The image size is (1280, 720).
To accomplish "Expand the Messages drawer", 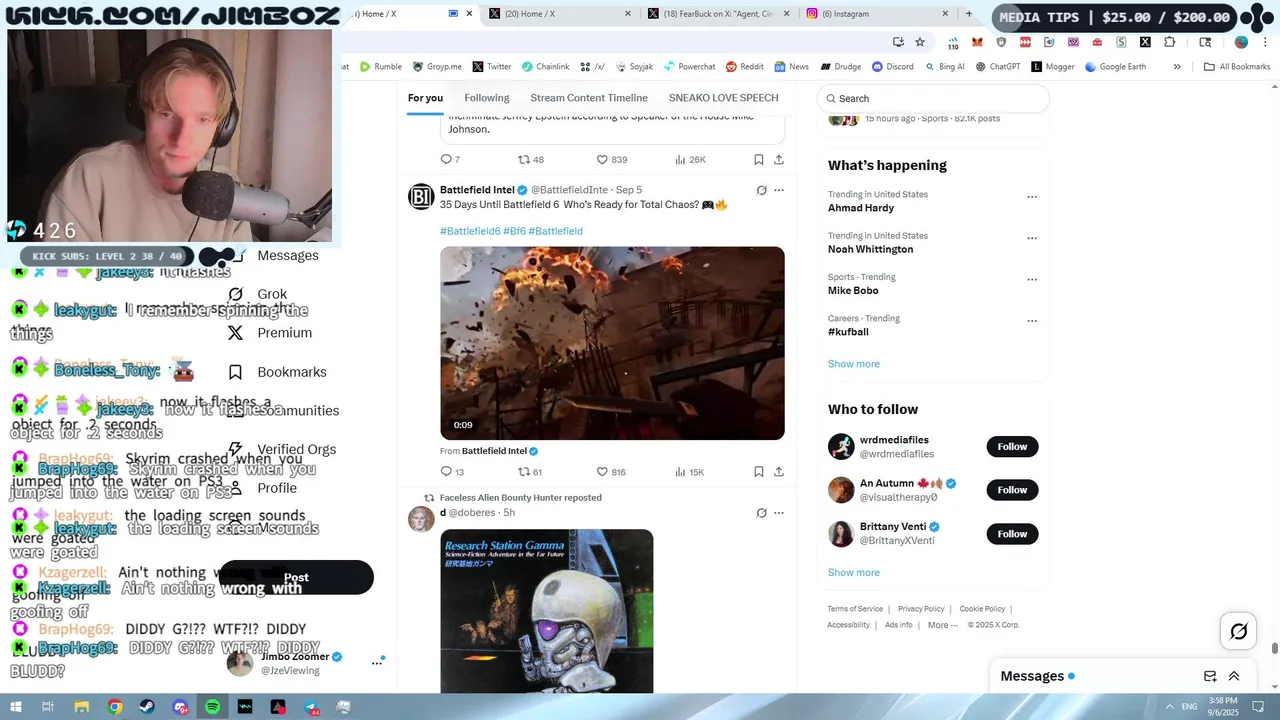I will click(1234, 676).
